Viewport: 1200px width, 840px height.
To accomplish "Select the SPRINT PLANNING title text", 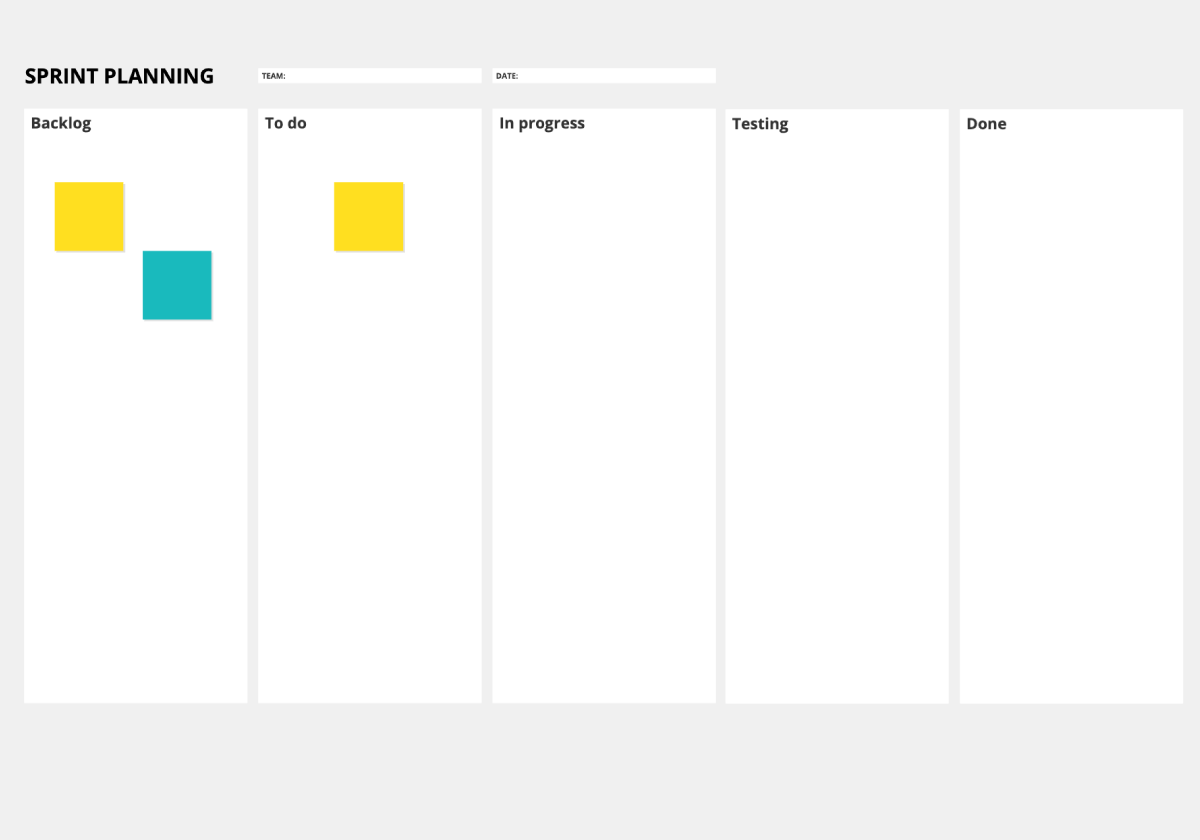I will point(119,76).
